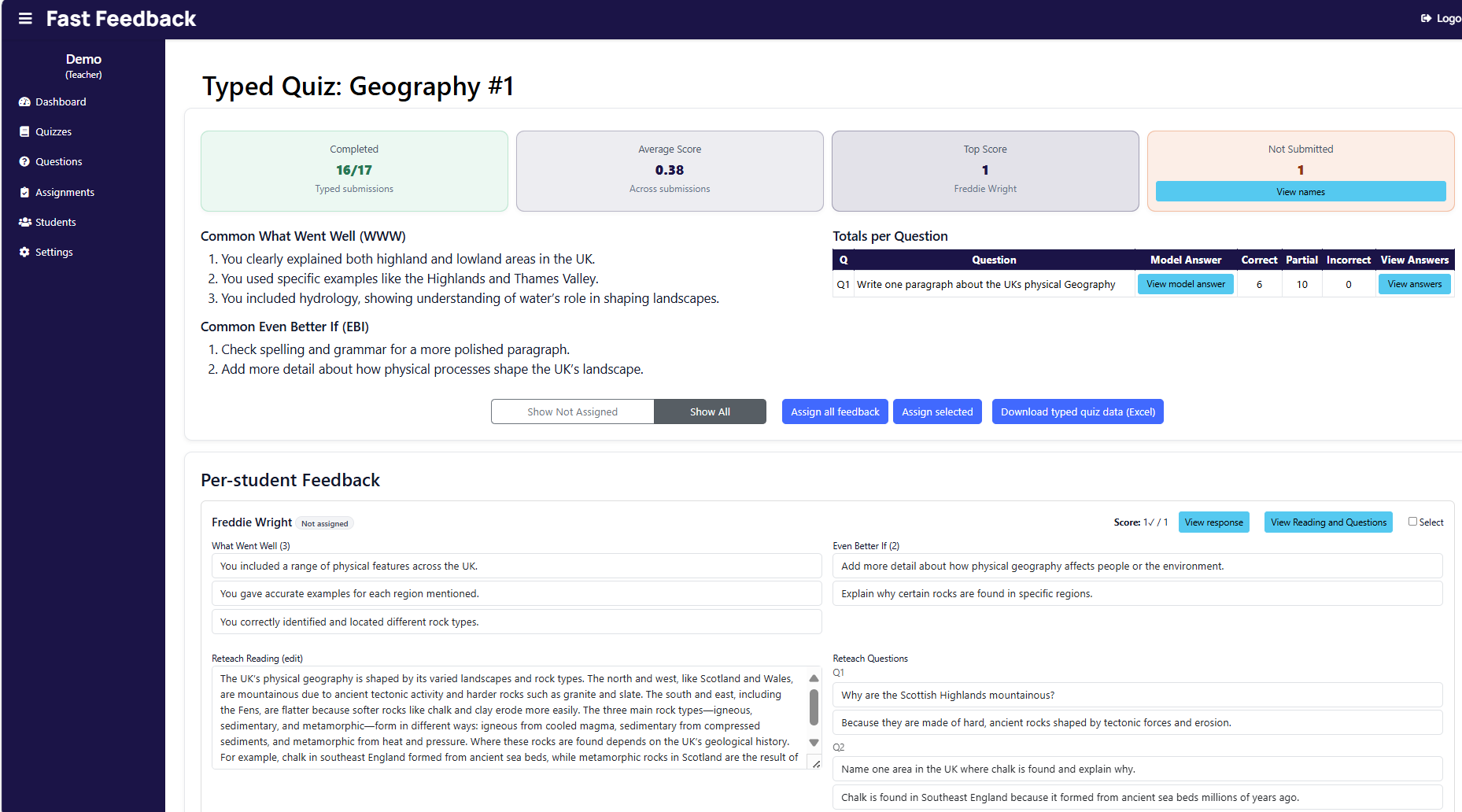Open Quizzes from the sidebar icon
Image resolution: width=1462 pixels, height=812 pixels.
[x=24, y=131]
